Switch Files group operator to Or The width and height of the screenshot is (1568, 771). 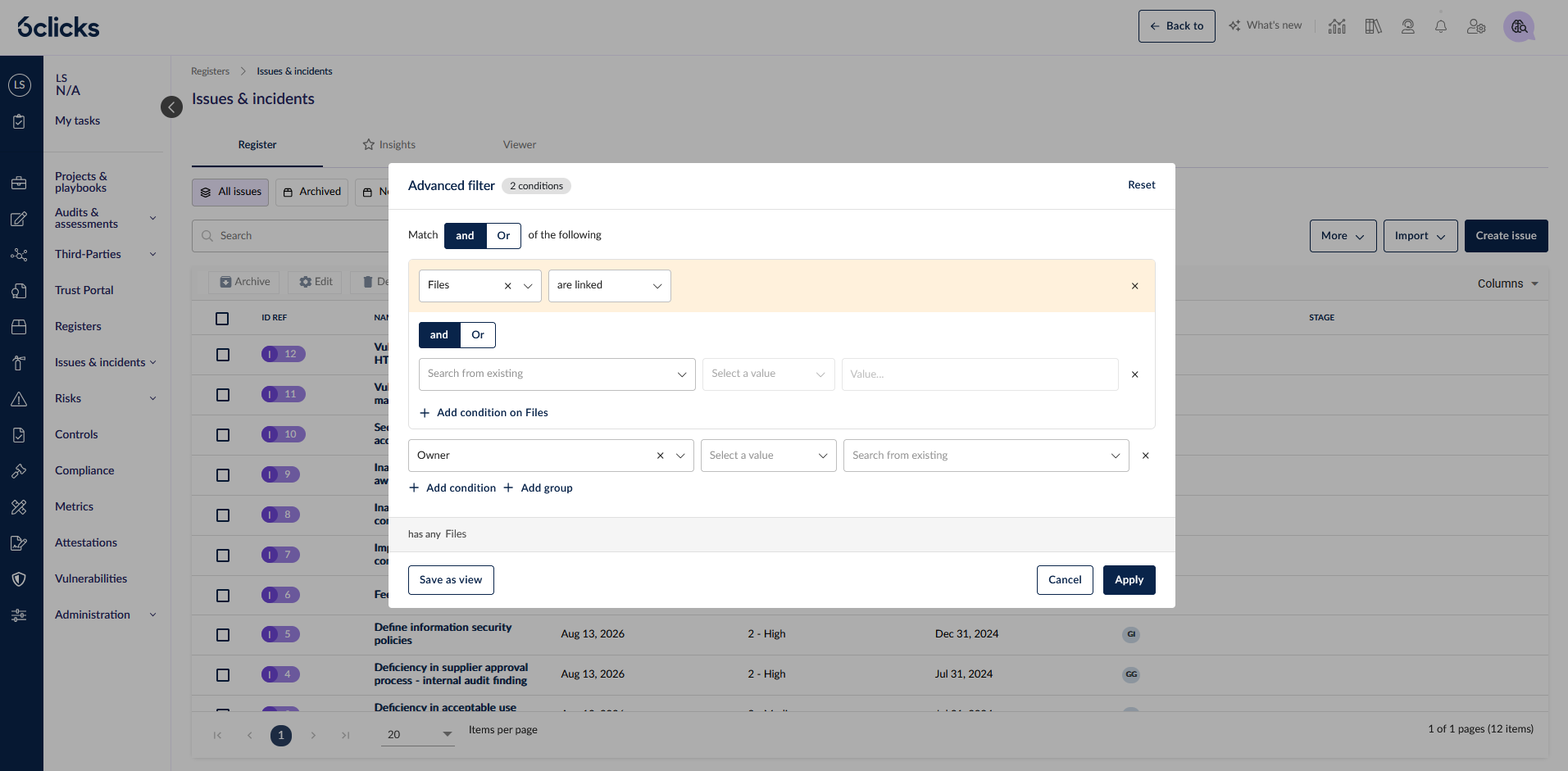(478, 335)
